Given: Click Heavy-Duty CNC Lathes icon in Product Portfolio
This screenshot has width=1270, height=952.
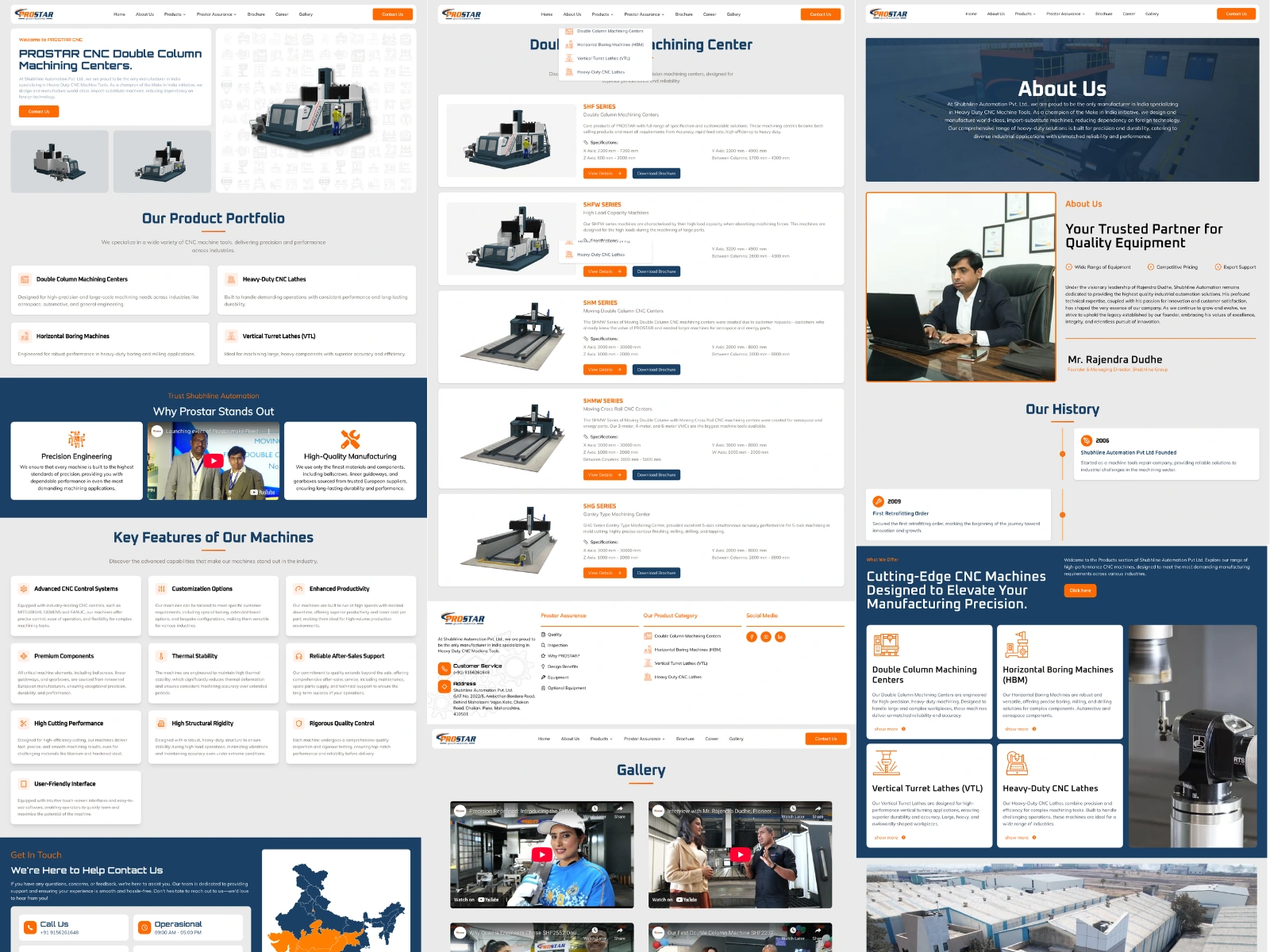Looking at the screenshot, I should point(231,279).
